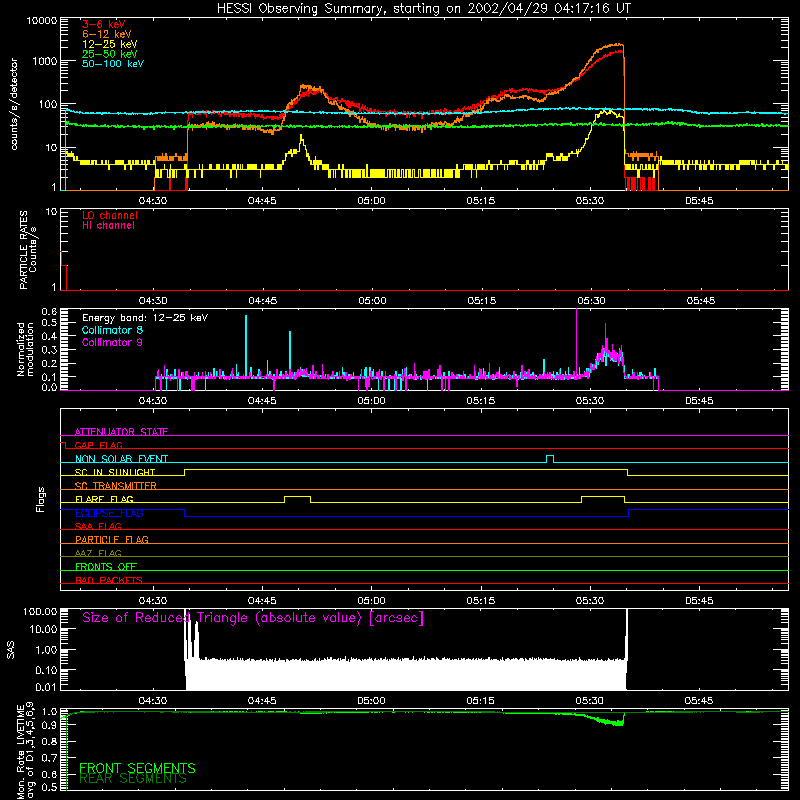Click the 'PARTICLE RATES' axis label
800x800 pixels.
[x=23, y=250]
